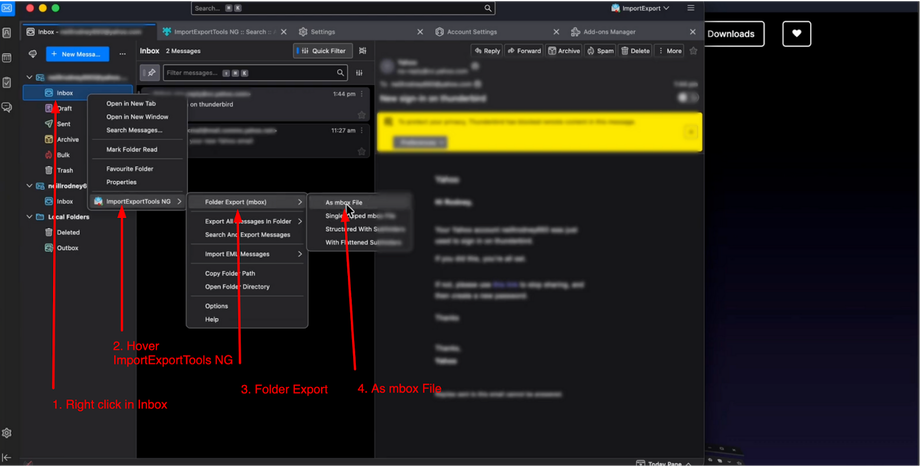The width and height of the screenshot is (920, 466).
Task: Star the 1:44 pm message
Action: pyautogui.click(x=361, y=115)
